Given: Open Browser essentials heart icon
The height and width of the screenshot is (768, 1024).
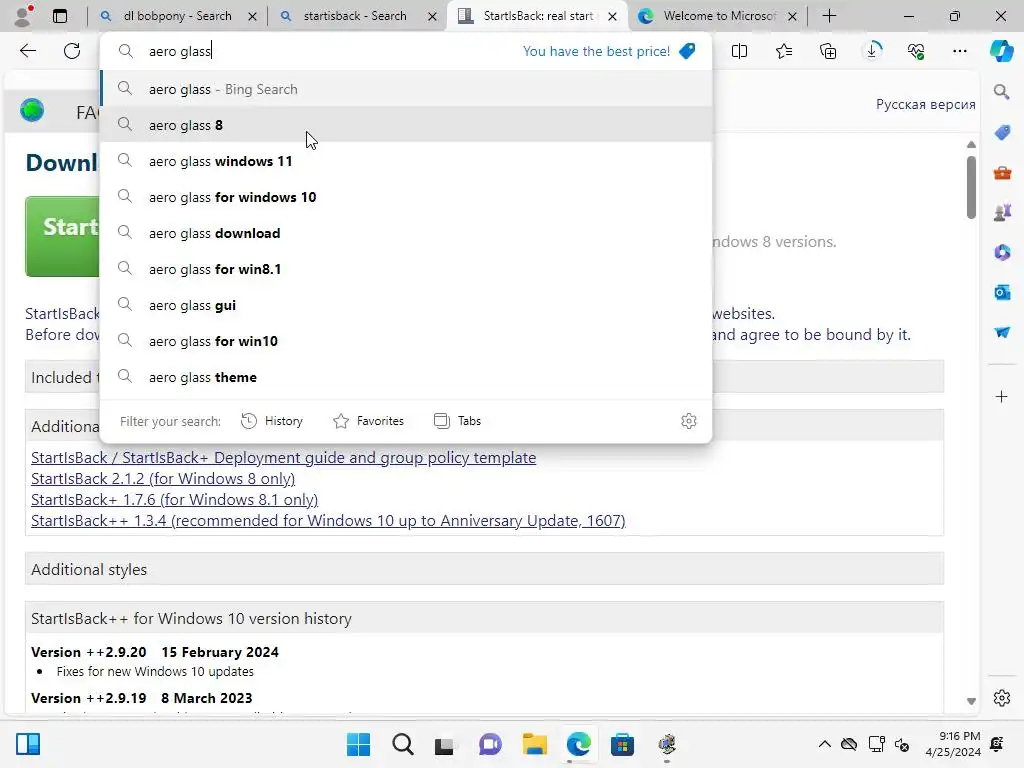Looking at the screenshot, I should coord(916,51).
